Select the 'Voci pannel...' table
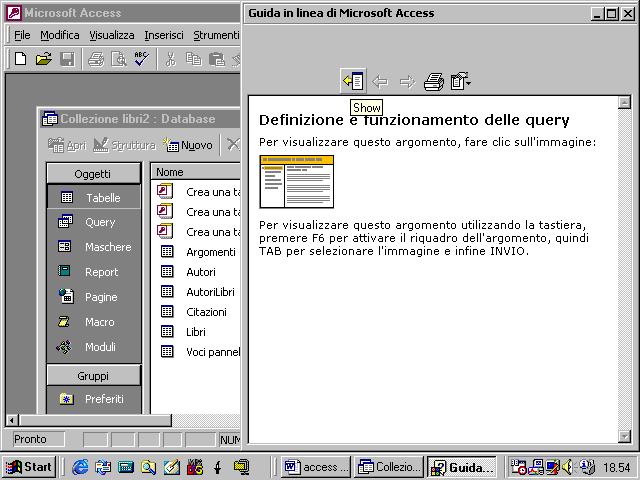 click(x=200, y=352)
